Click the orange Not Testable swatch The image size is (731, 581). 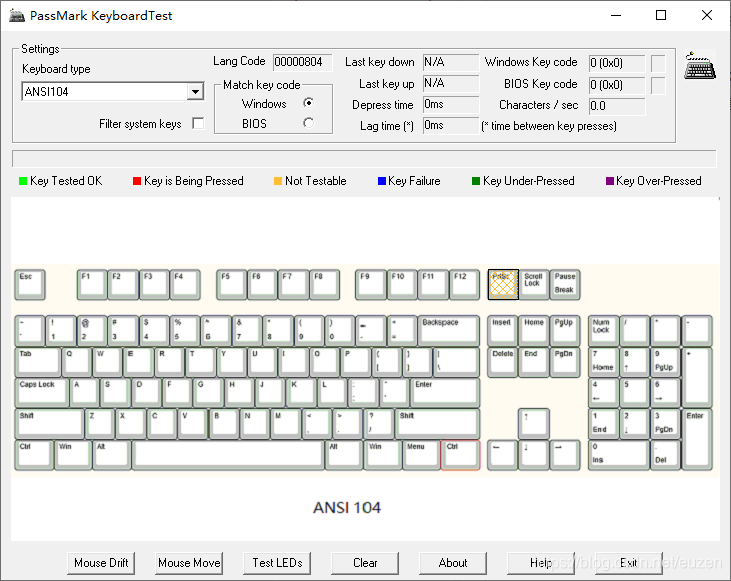point(278,181)
